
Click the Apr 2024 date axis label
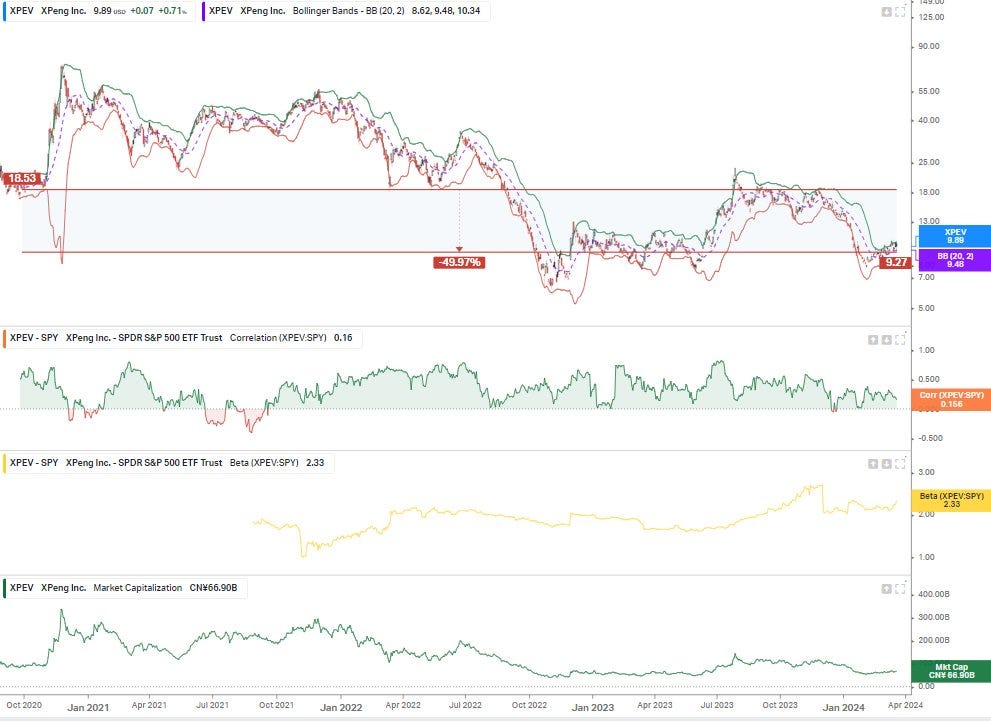point(906,705)
